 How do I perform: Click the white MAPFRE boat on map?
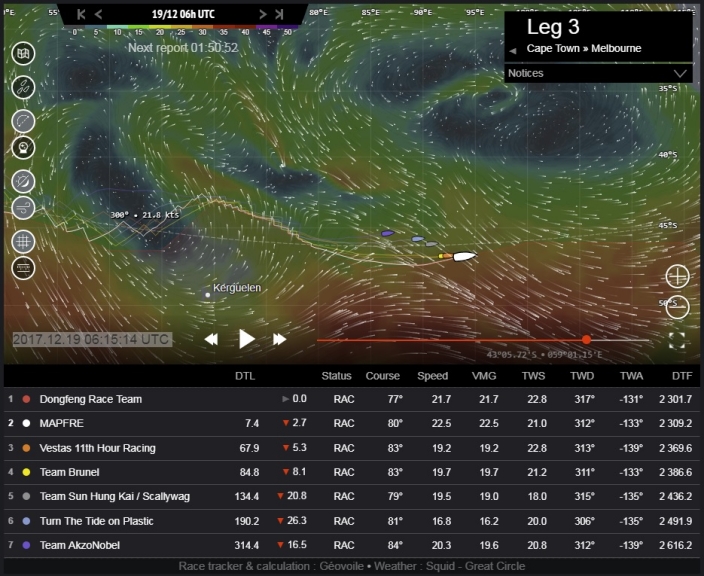coord(464,256)
